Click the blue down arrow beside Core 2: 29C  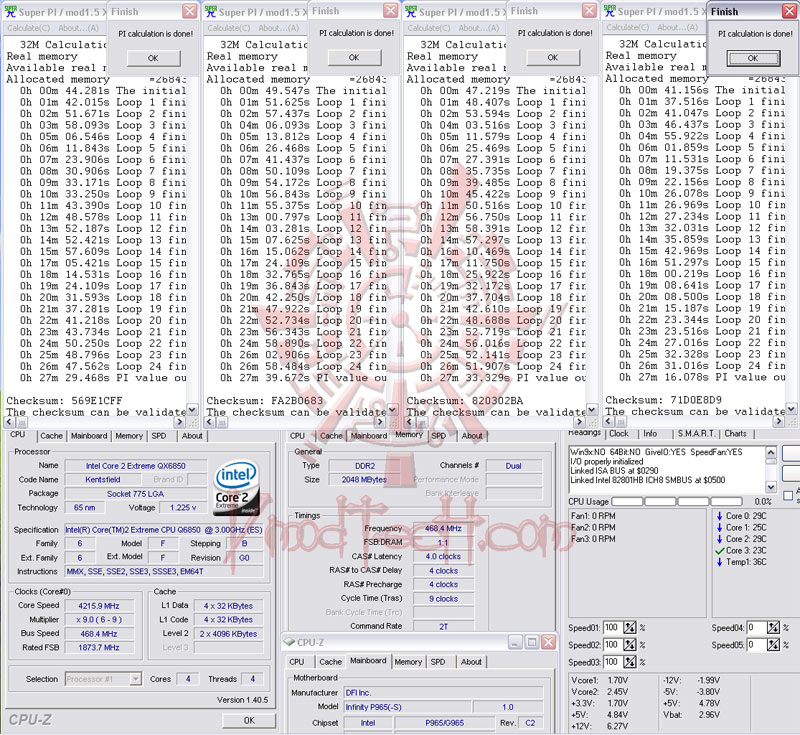[719, 539]
